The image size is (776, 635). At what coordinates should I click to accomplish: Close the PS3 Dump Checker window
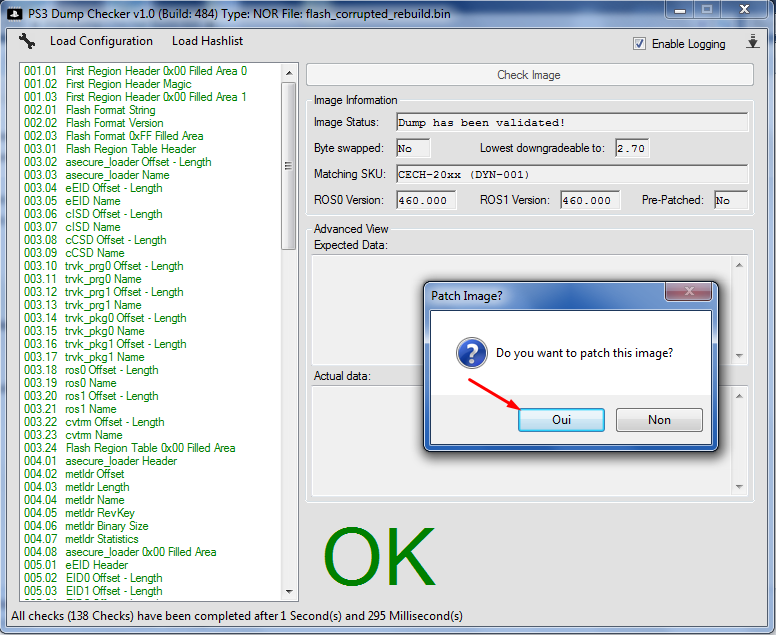tap(744, 9)
